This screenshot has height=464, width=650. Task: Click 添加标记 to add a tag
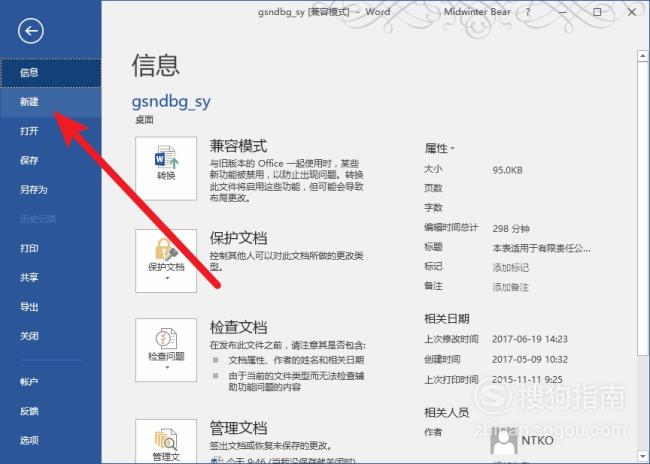510,268
